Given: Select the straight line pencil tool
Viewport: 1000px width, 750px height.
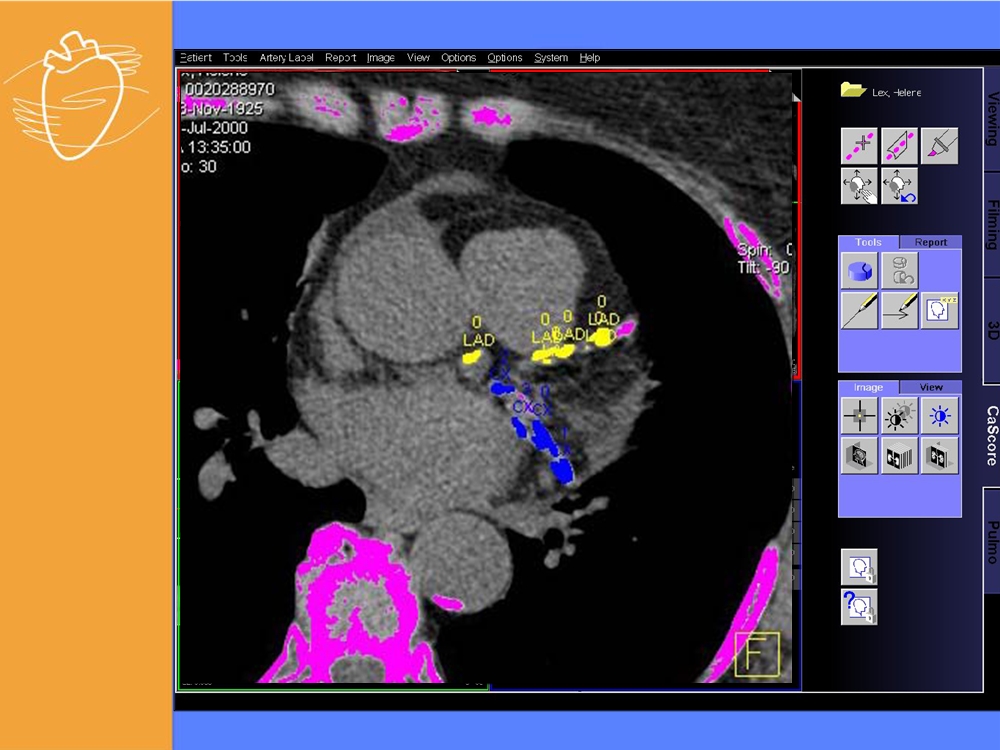Looking at the screenshot, I should click(x=859, y=311).
